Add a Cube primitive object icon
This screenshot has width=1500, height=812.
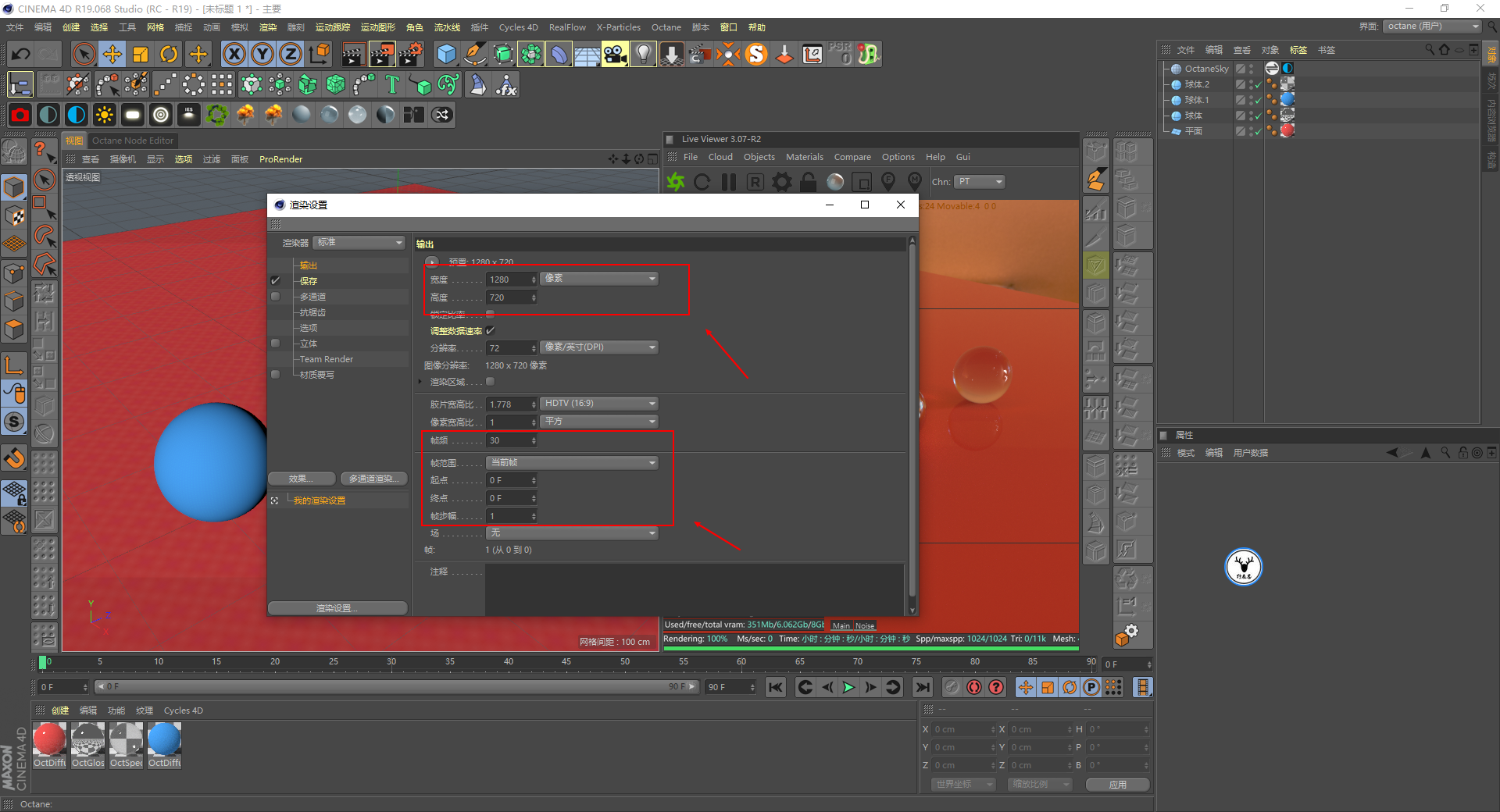[x=446, y=54]
